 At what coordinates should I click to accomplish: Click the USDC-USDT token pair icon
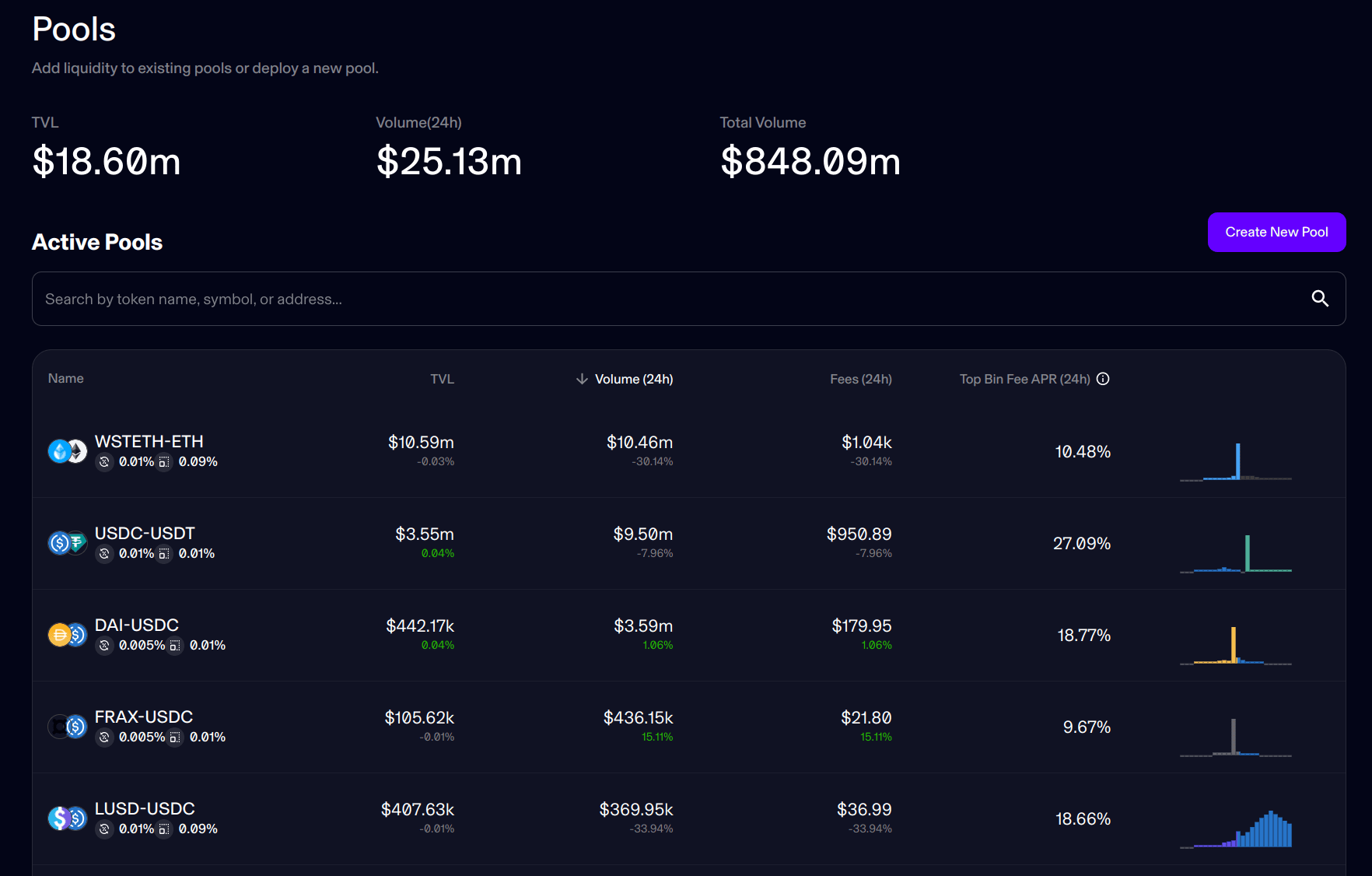click(x=67, y=543)
